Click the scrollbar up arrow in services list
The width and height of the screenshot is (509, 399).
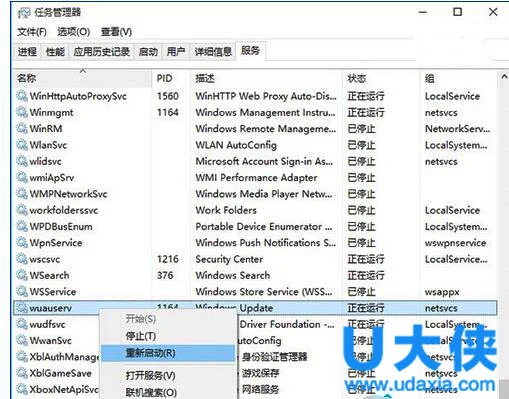(x=504, y=77)
